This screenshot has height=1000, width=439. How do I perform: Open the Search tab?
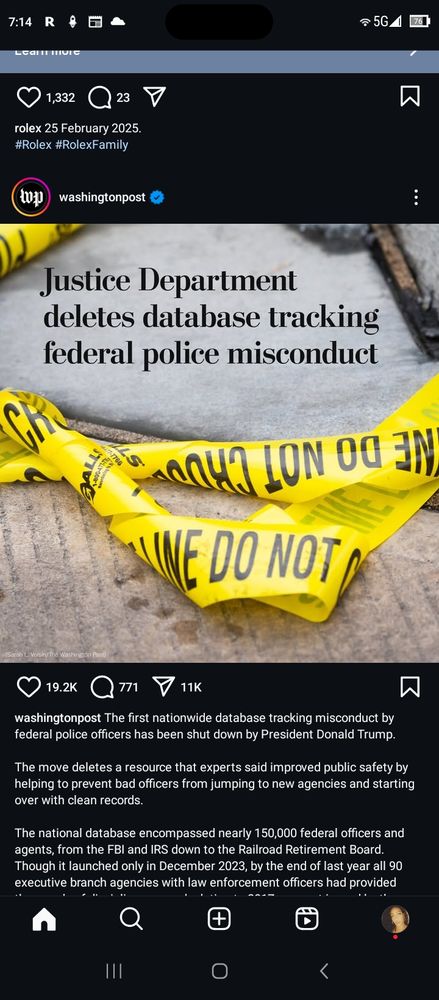click(131, 919)
